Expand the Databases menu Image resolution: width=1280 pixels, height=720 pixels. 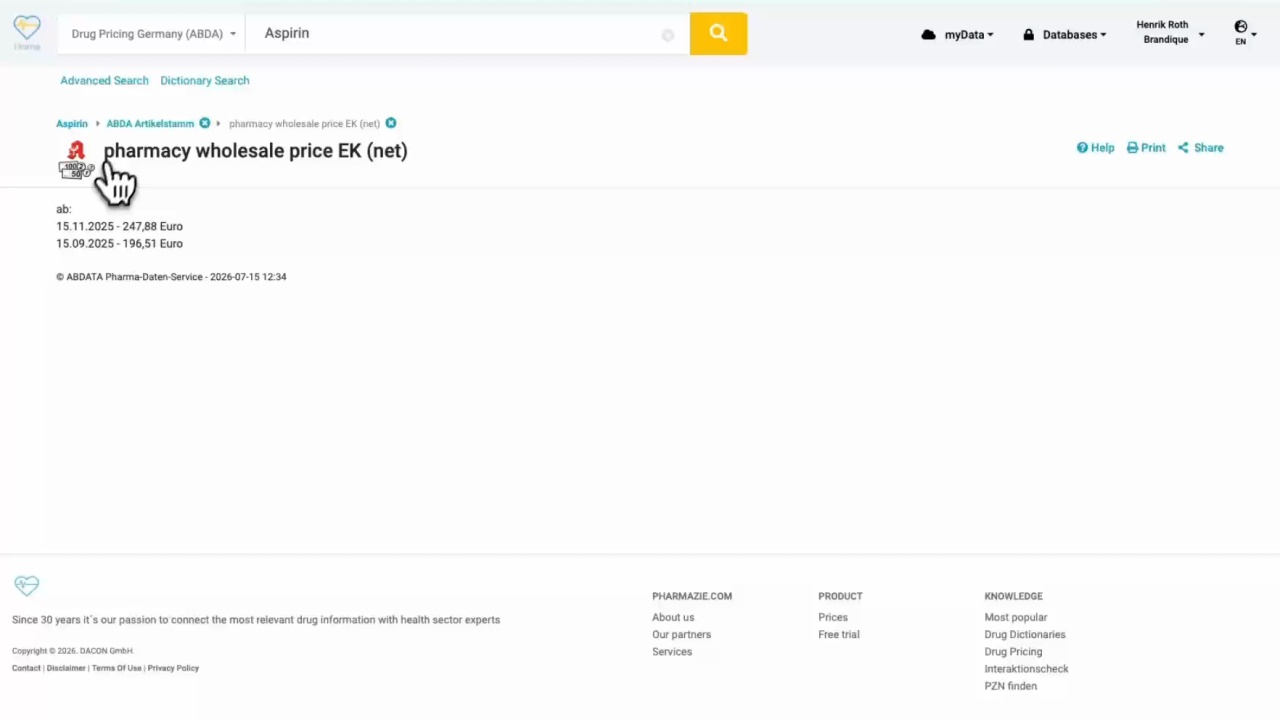(1064, 35)
